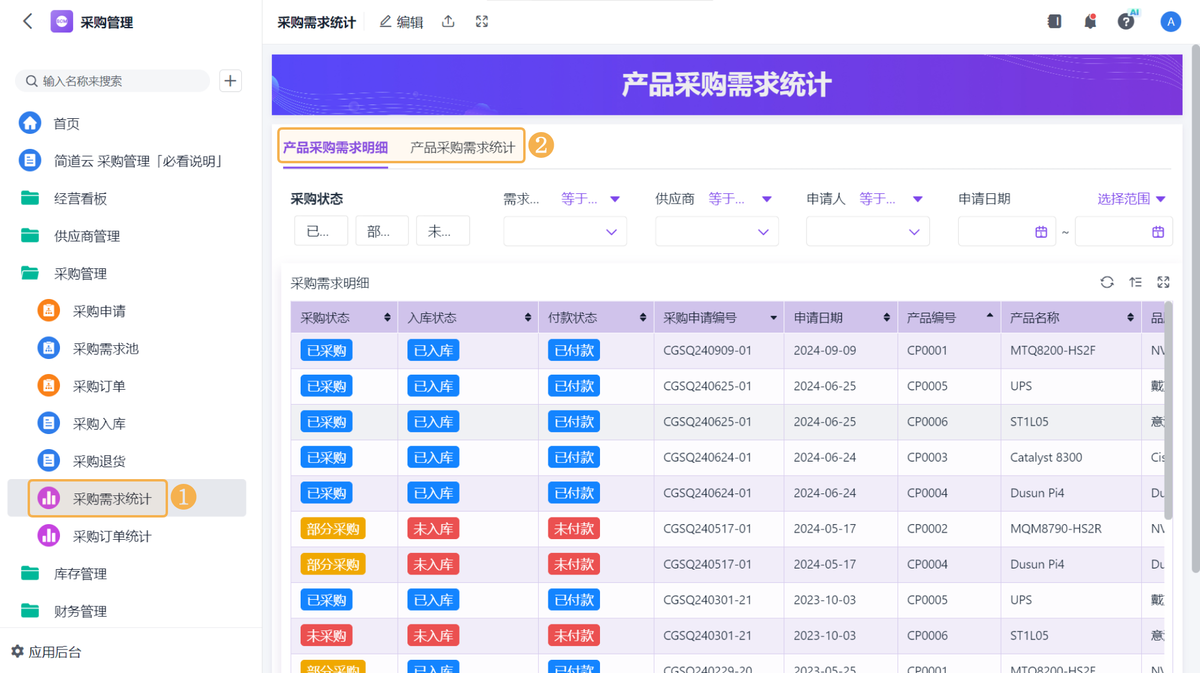The width and height of the screenshot is (1200, 673).
Task: Open the notification bell
Action: 1090,22
